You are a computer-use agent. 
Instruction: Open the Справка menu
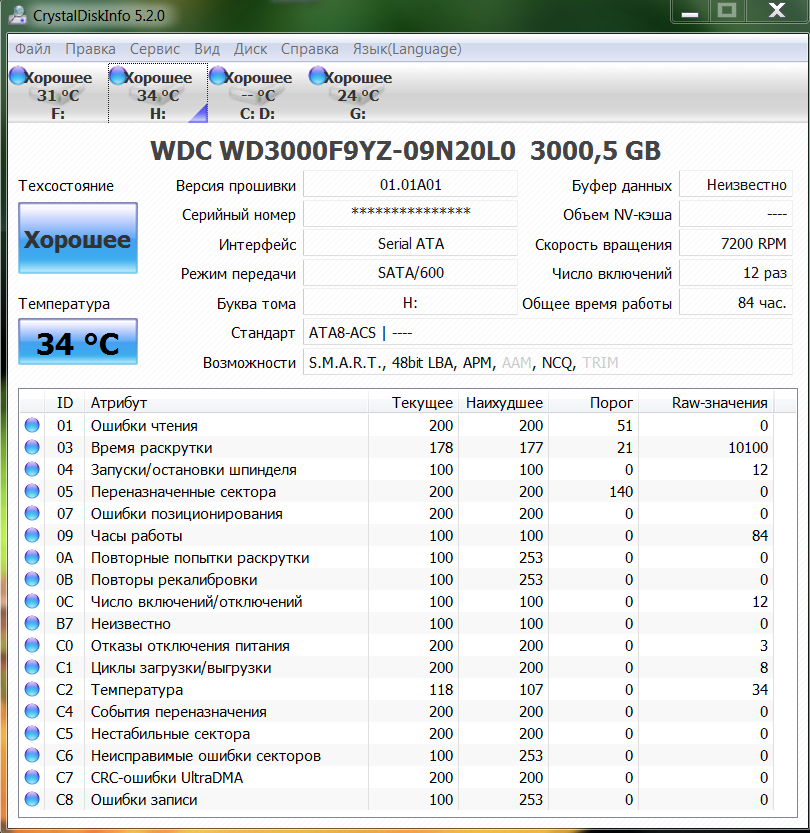click(309, 49)
